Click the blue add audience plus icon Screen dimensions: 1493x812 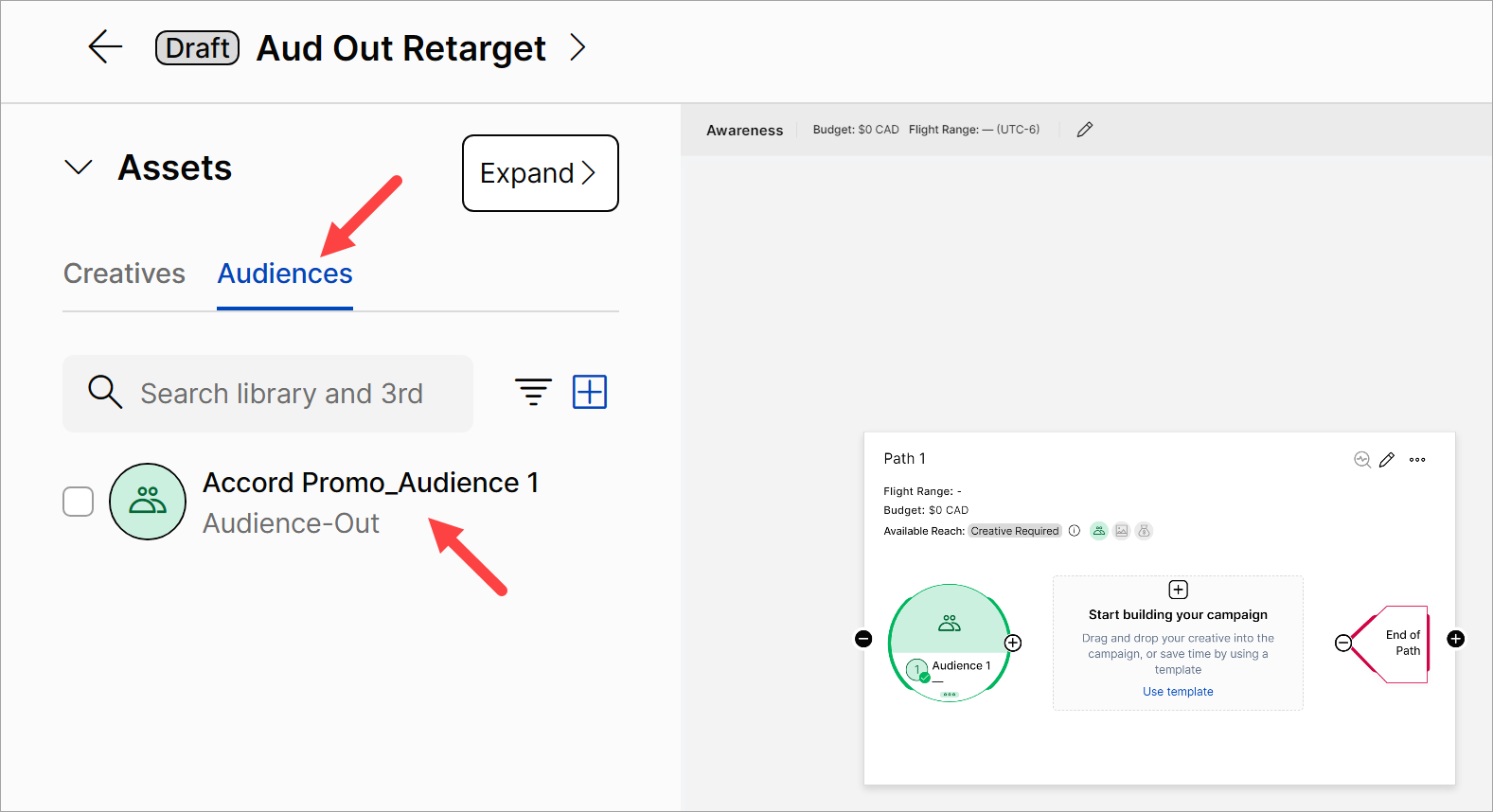click(589, 392)
